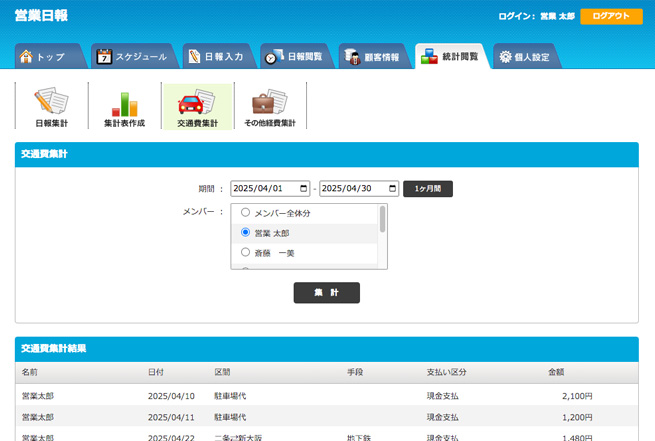Switch to the 顧客情報 tab label
The image size is (655, 441).
[x=381, y=57]
